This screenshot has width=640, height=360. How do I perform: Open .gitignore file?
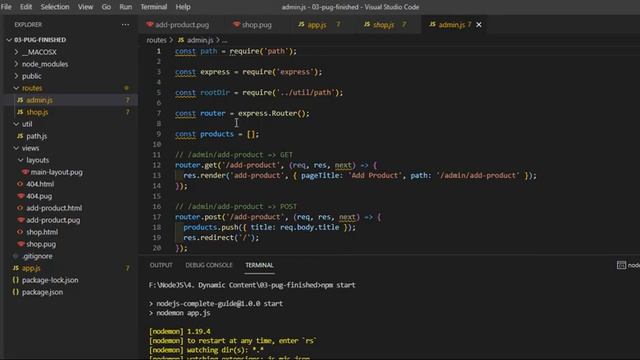38,256
